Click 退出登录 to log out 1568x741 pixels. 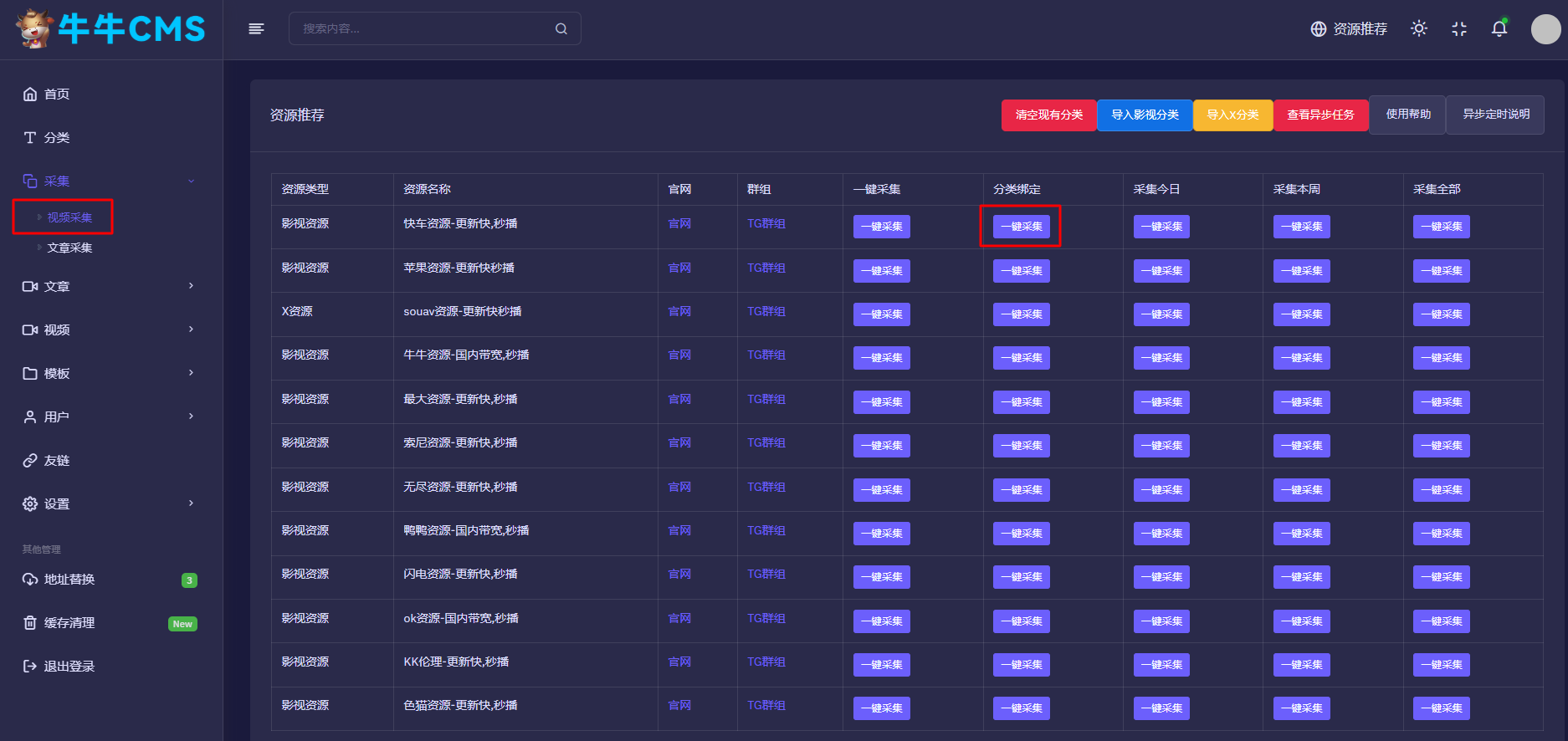(69, 667)
